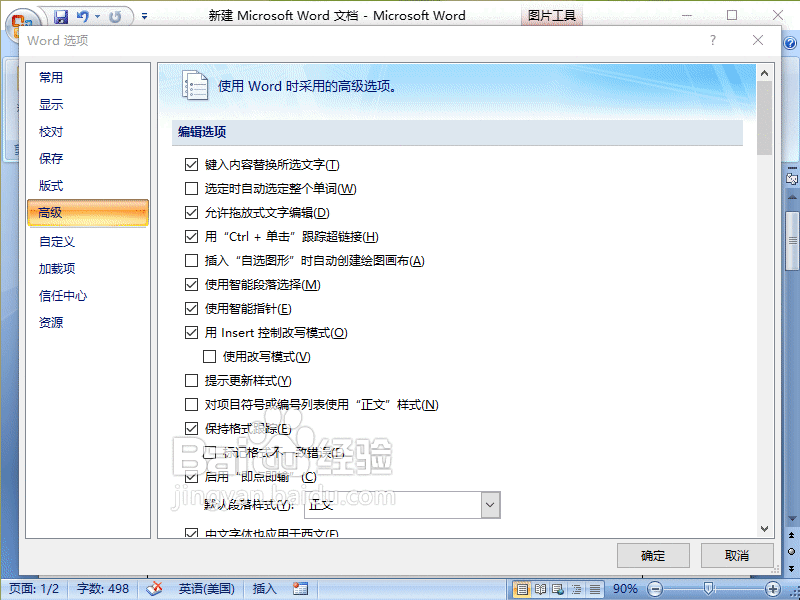Toggle 使用智能段落选择 checkbox
This screenshot has width=800, height=600.
(x=191, y=285)
